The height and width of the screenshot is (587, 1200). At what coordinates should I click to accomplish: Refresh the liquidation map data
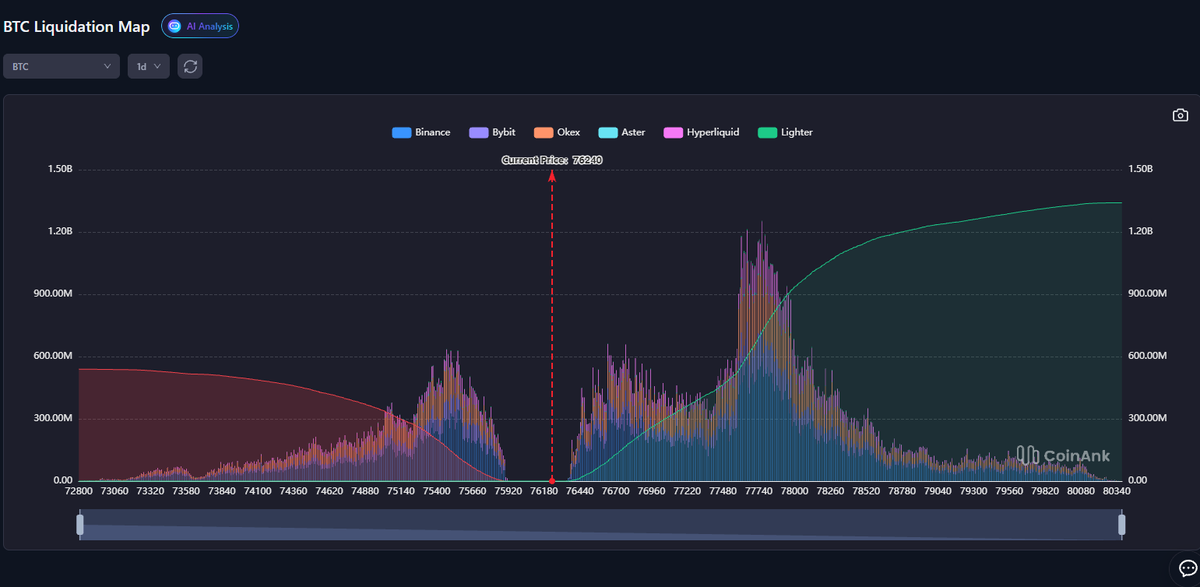pyautogui.click(x=190, y=66)
